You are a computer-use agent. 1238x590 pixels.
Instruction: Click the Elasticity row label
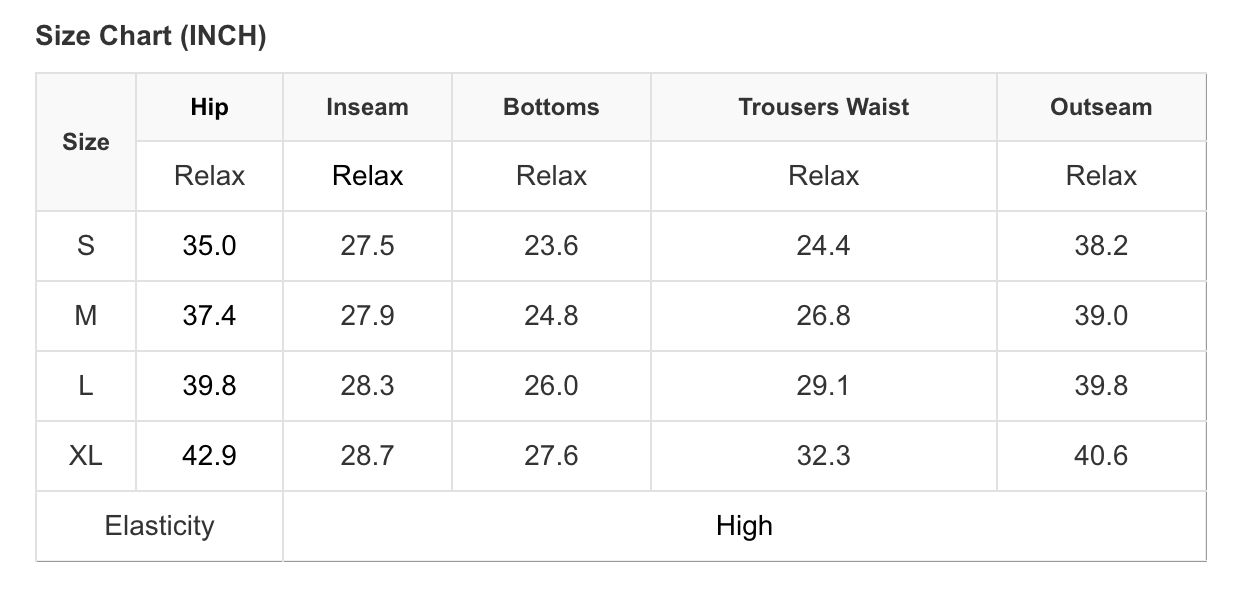159,526
